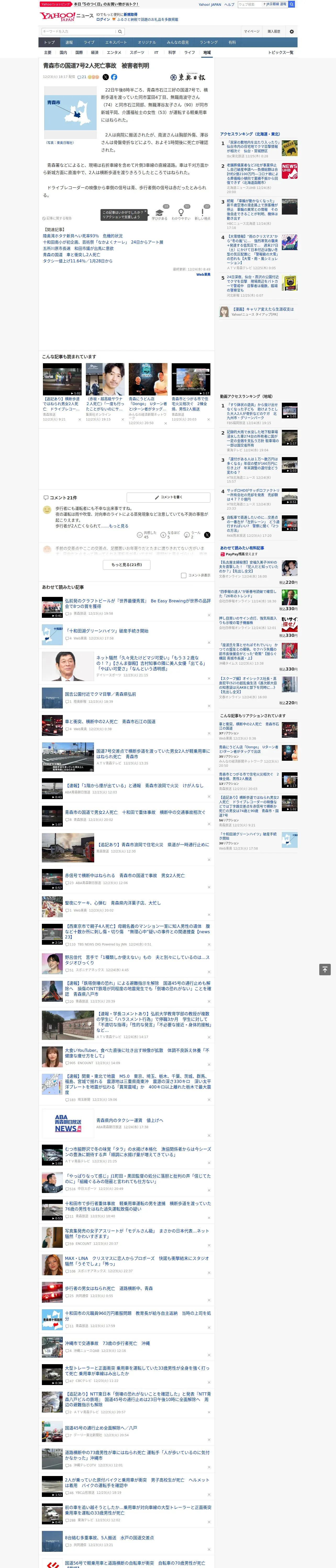Share the article on Facebook
Screen dimensions: 336x1568
(114, 77)
